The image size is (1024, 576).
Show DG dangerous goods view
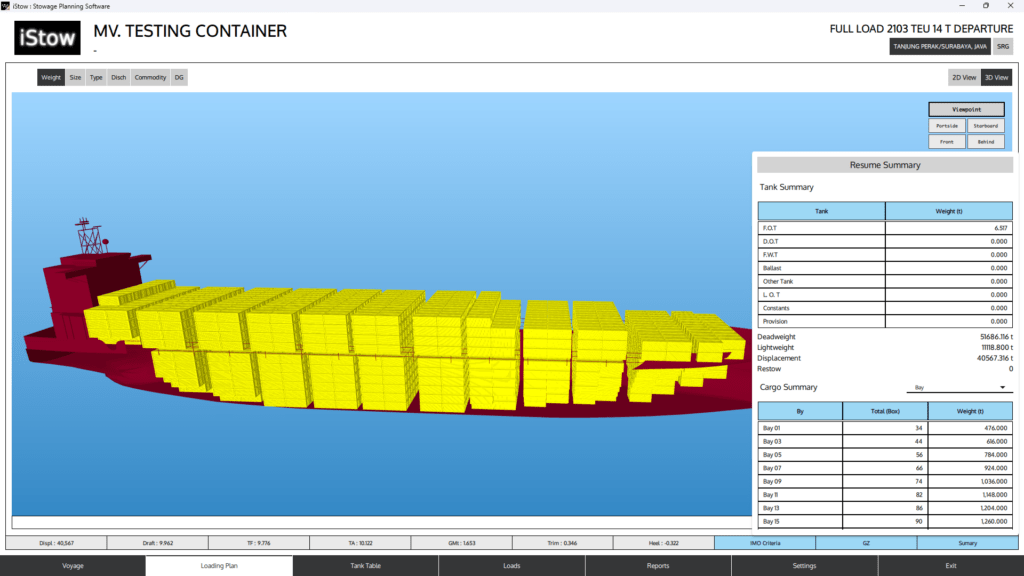coord(179,77)
